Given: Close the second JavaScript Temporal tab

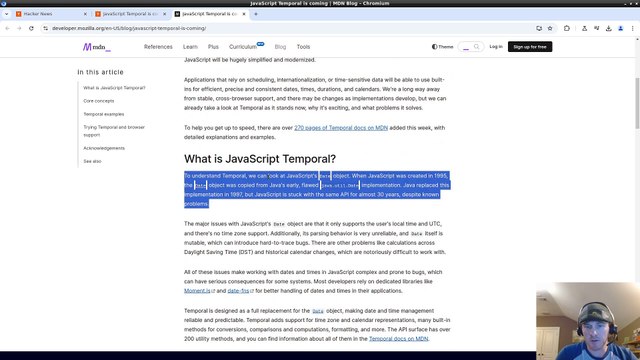Looking at the screenshot, I should [164, 14].
